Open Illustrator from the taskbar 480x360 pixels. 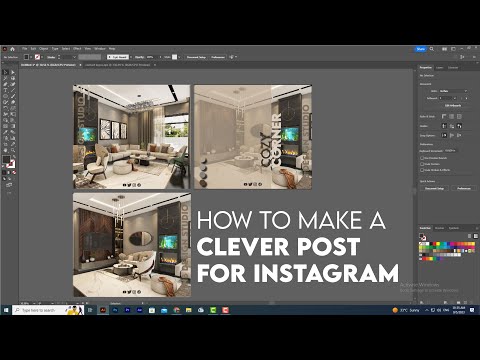coord(103,310)
